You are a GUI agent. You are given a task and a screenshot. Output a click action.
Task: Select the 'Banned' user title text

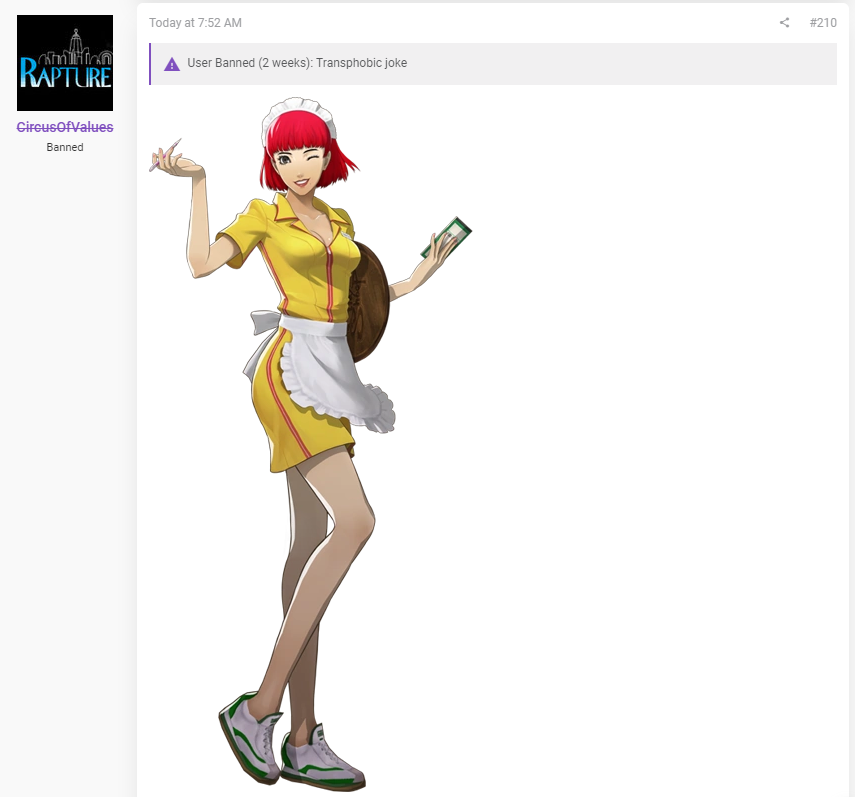pyautogui.click(x=65, y=147)
